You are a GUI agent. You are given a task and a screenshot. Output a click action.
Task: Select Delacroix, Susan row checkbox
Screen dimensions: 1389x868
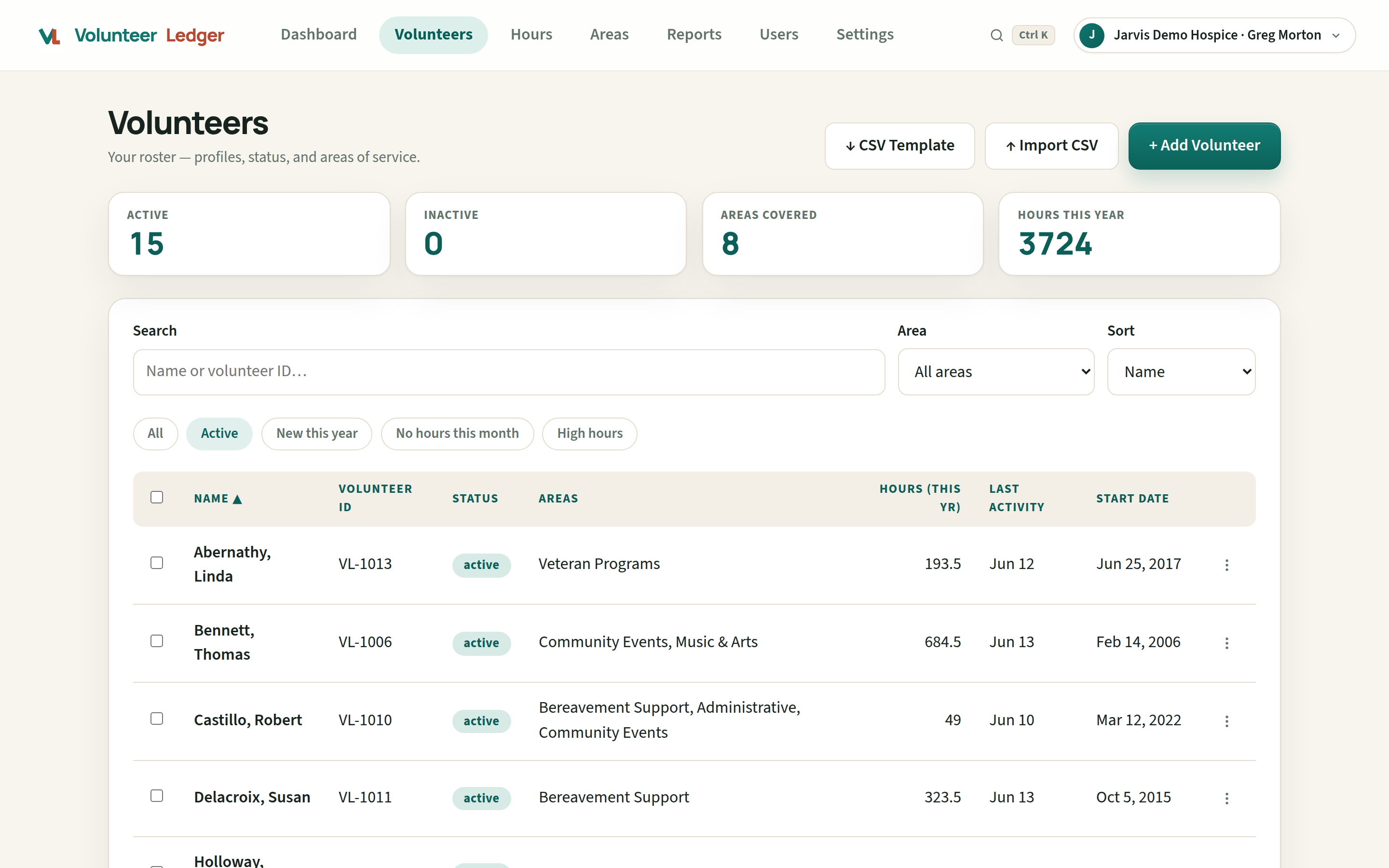pyautogui.click(x=157, y=796)
